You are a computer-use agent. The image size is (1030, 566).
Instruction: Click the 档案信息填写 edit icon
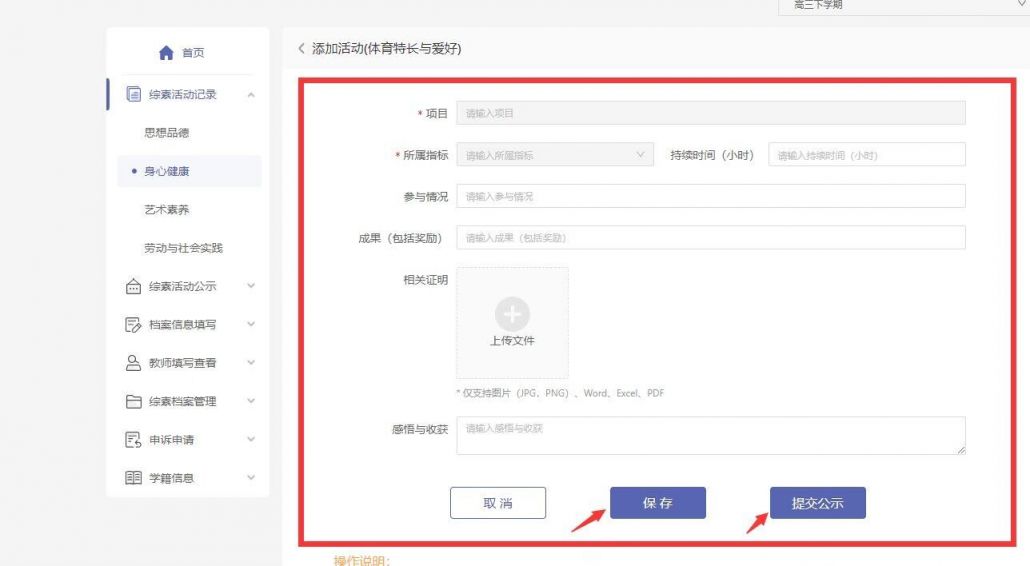[x=133, y=324]
